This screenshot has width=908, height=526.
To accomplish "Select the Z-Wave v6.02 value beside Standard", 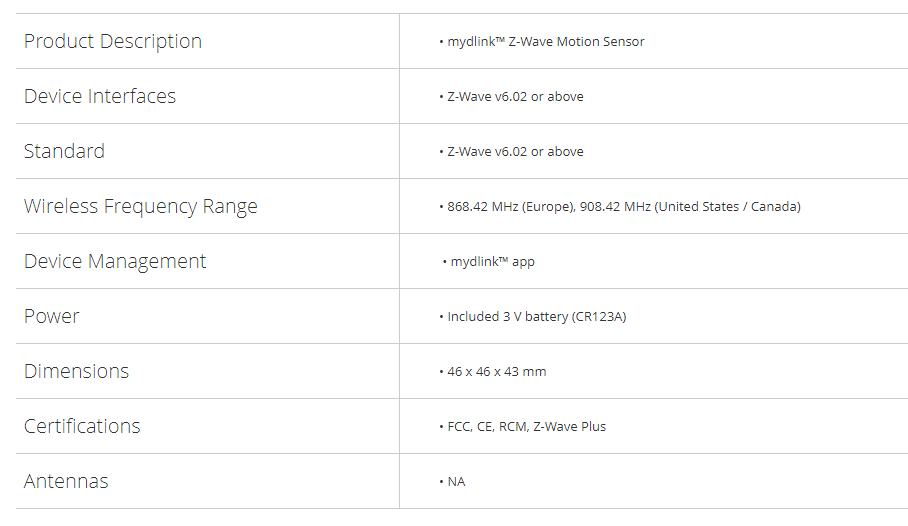I will point(515,152).
